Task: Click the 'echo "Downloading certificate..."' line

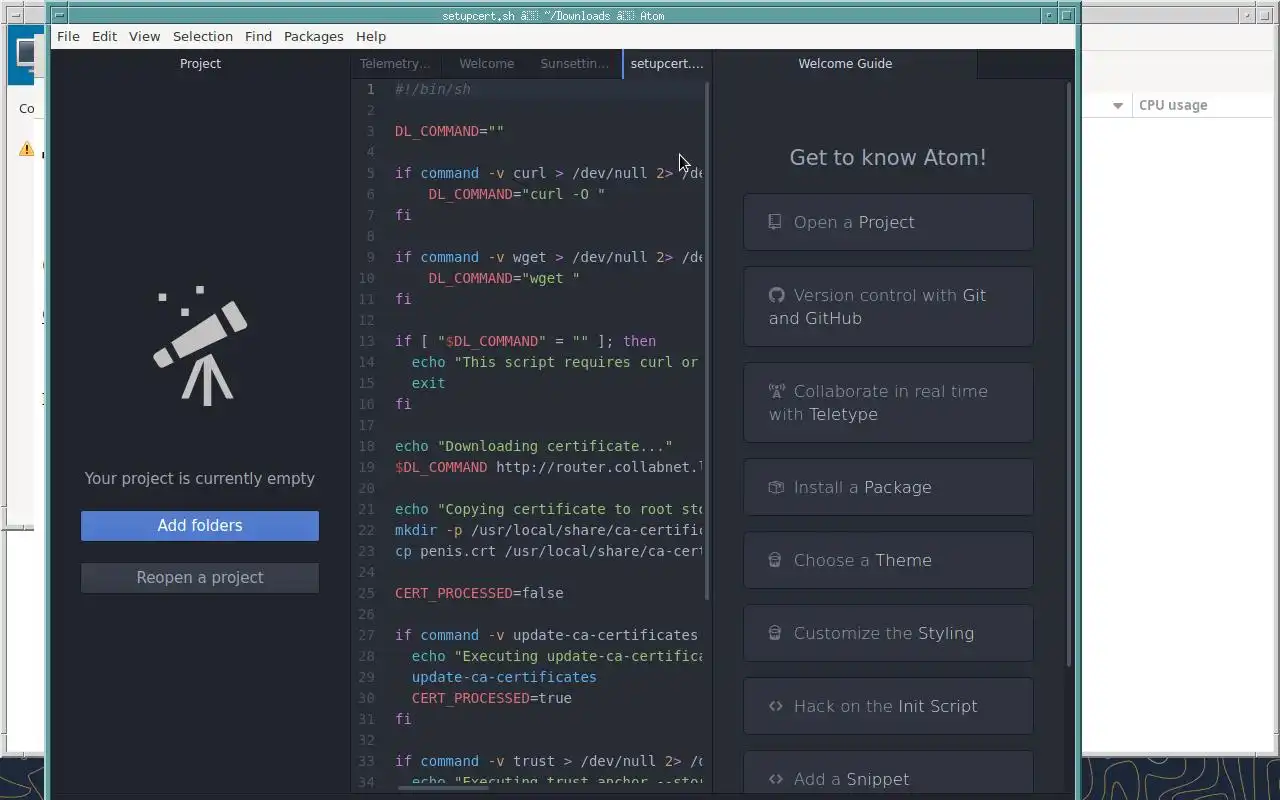Action: tap(534, 446)
